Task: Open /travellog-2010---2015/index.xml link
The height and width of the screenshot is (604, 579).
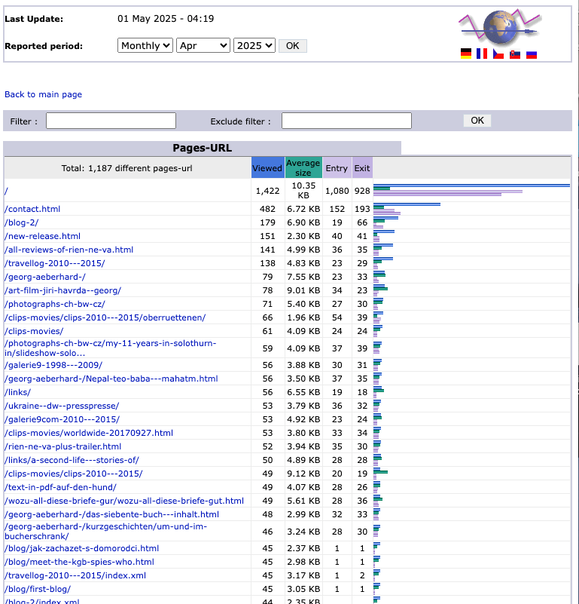Action: tap(75, 575)
